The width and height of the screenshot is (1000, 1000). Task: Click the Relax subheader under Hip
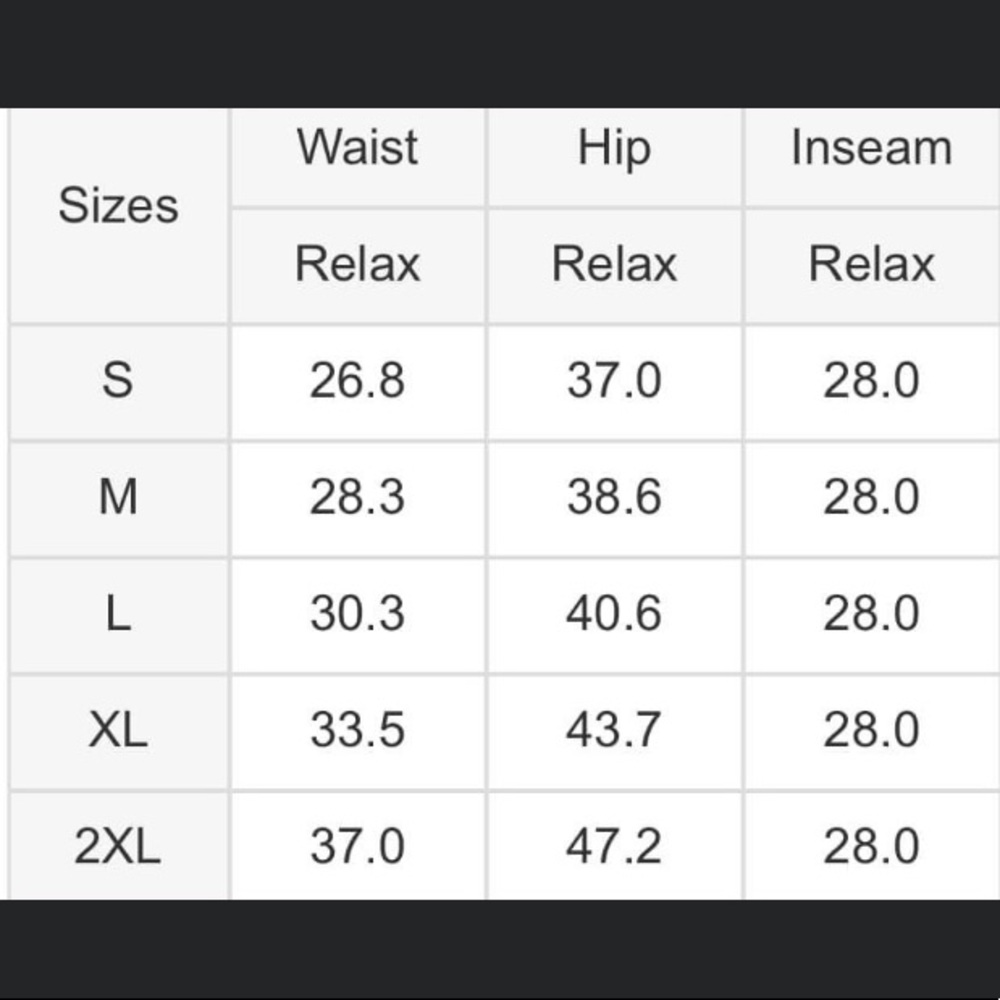coord(614,265)
